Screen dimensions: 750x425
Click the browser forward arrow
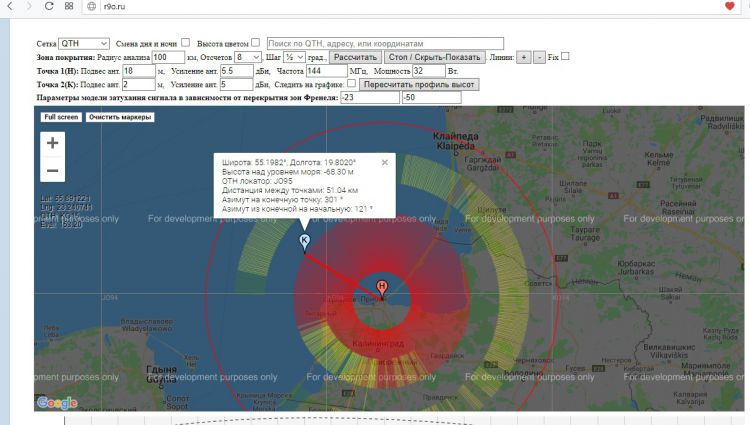29,6
